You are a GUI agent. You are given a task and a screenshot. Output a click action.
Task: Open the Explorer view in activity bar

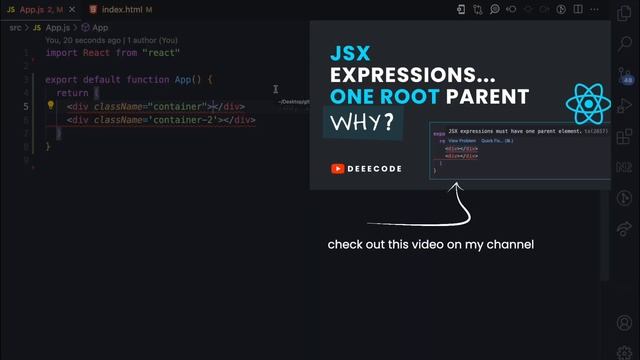click(x=624, y=13)
